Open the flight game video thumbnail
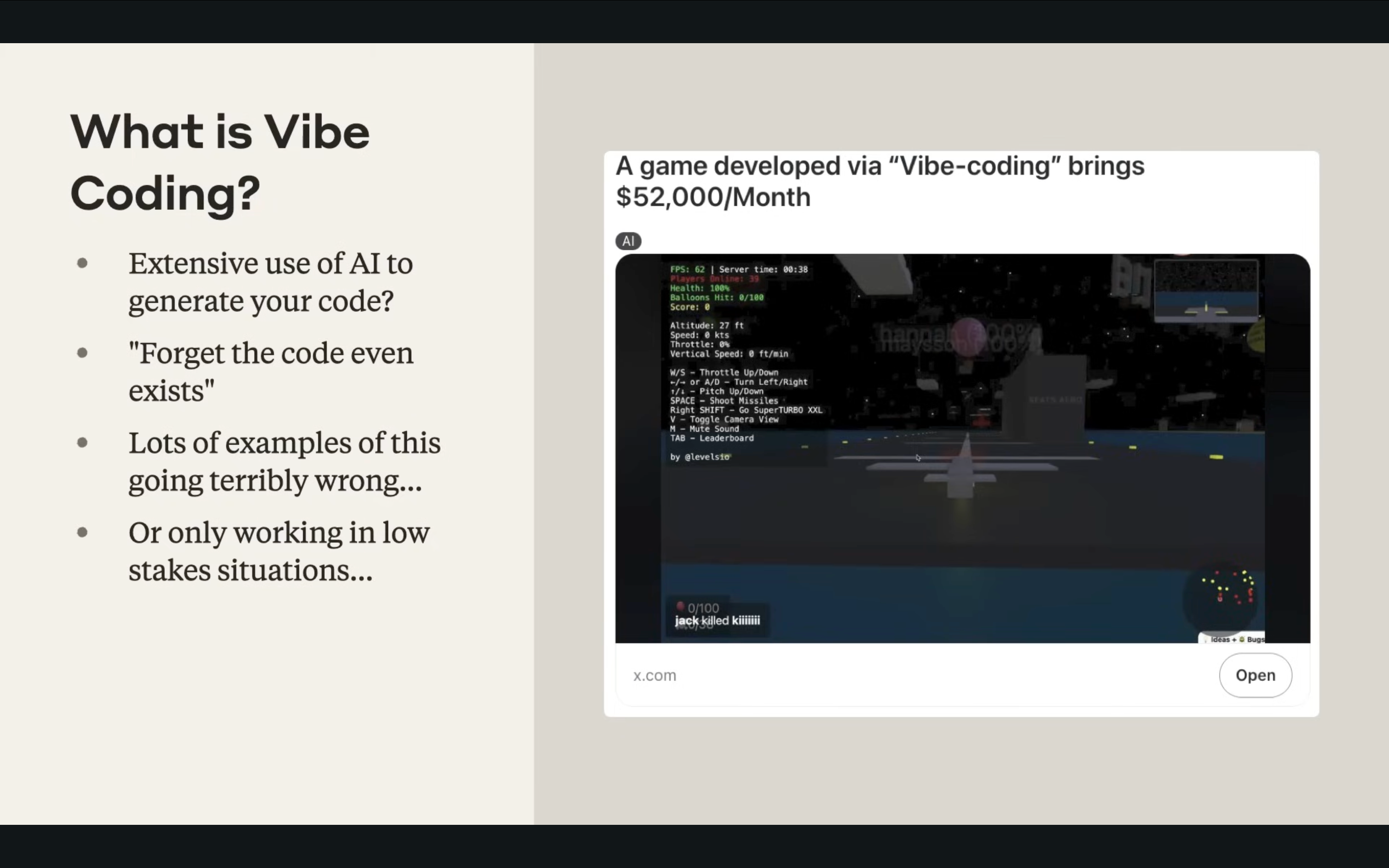This screenshot has height=868, width=1389. point(963,448)
